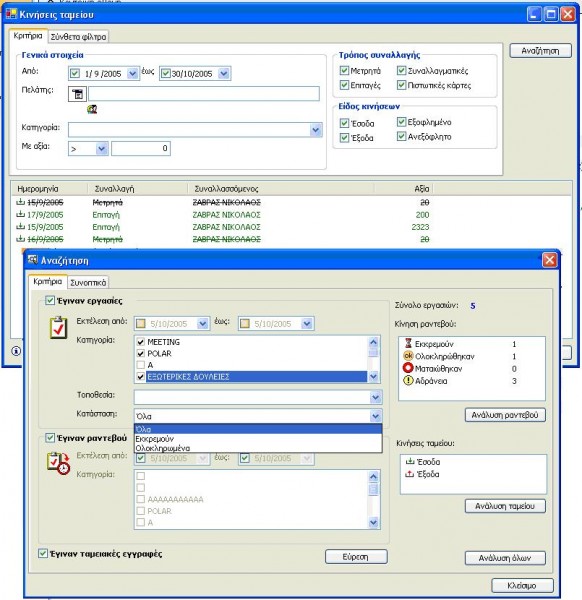Open customer picker icon next to Πελάτης
Viewport: 582px width, 600px height.
click(77, 94)
